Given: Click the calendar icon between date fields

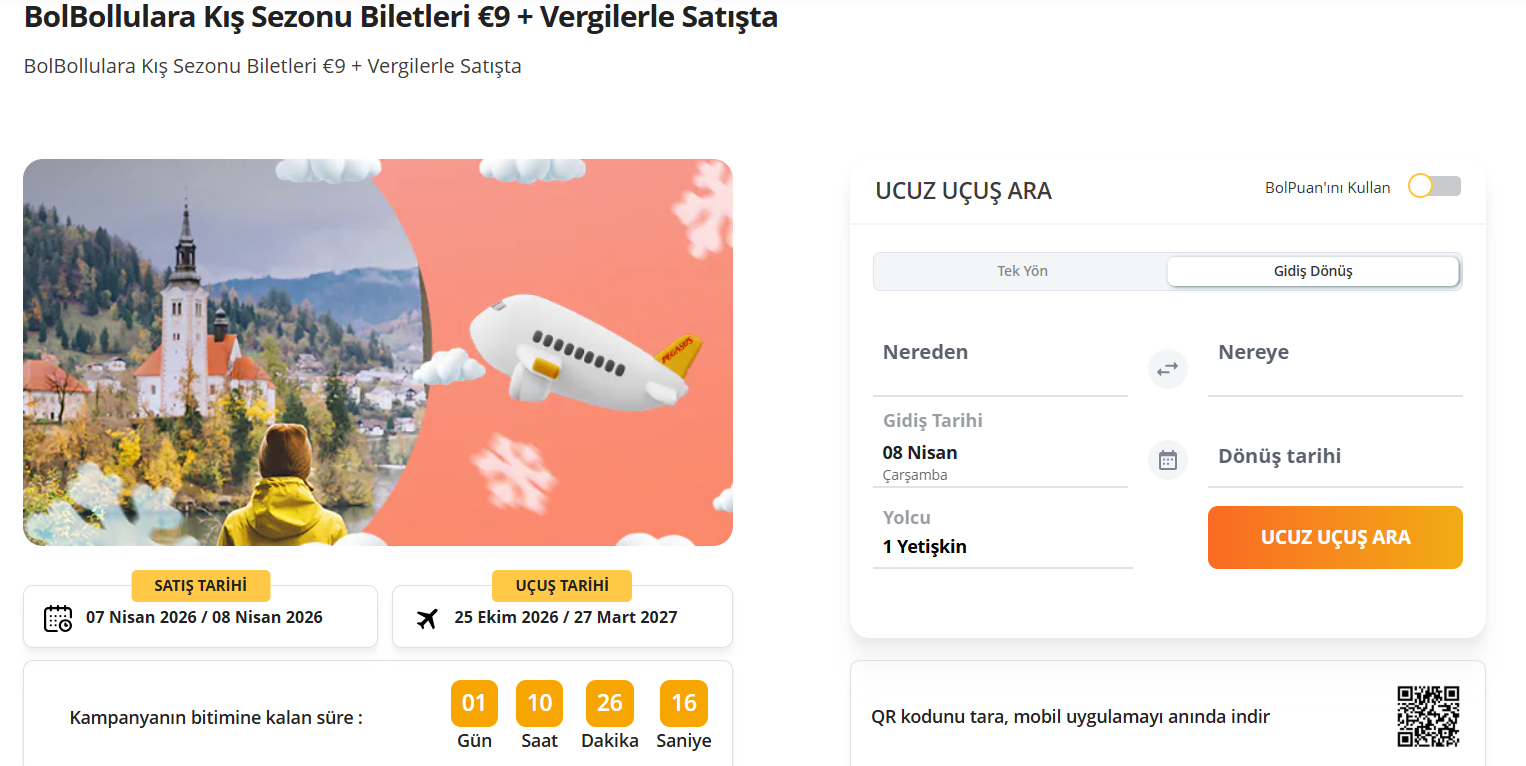Looking at the screenshot, I should tap(1167, 460).
